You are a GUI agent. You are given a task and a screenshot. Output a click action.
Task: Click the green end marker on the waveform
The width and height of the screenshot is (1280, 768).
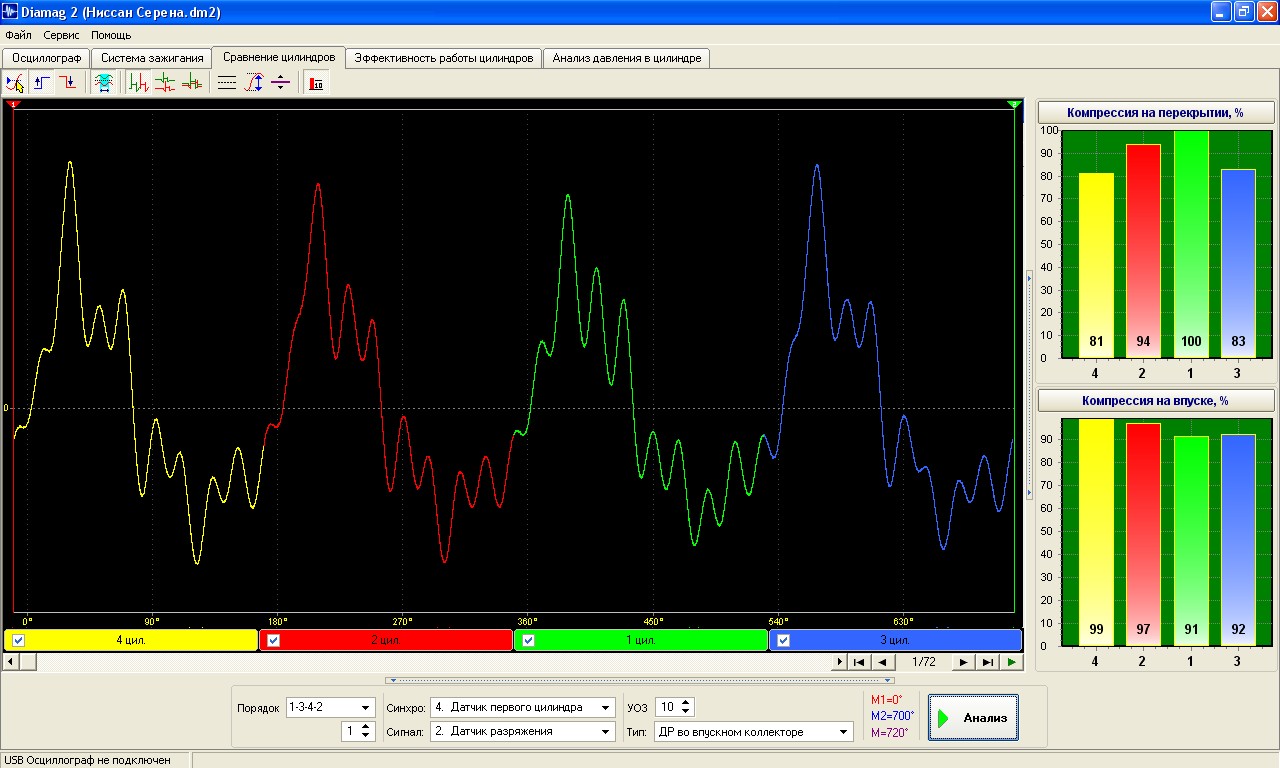pos(1014,104)
